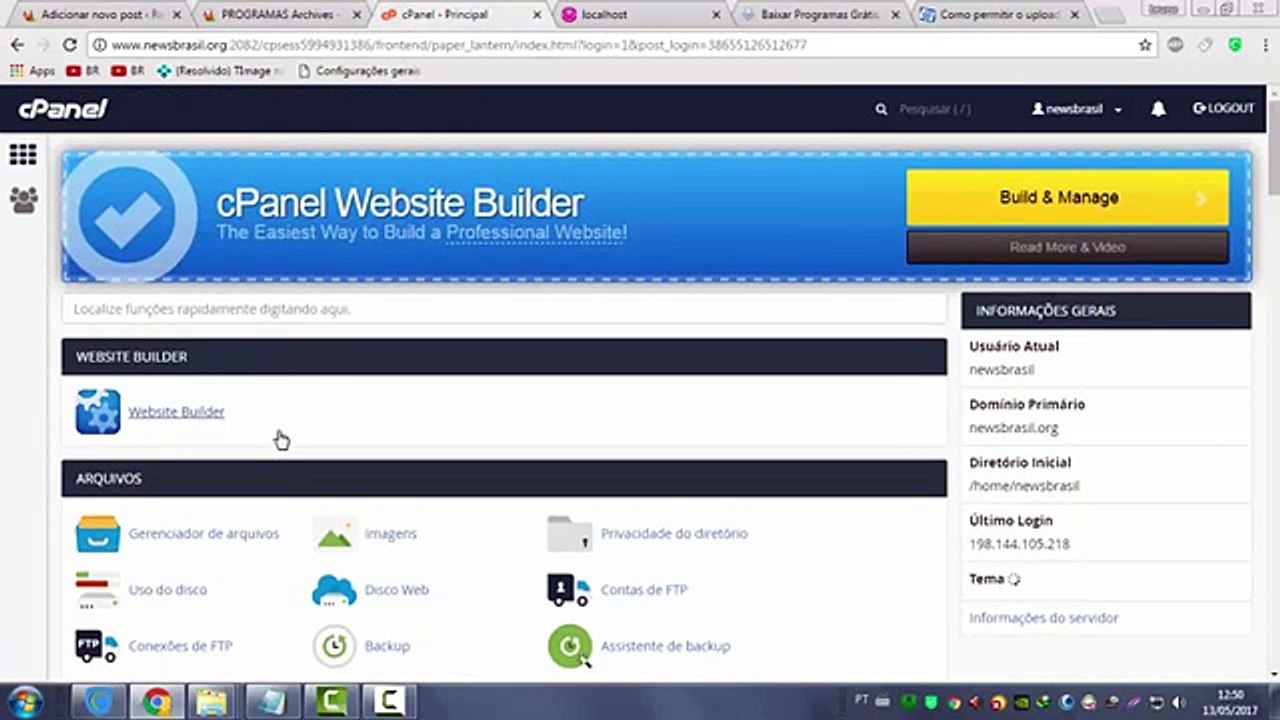Screen dimensions: 1280x720
Task: Click the cPanel logo
Action: 63,109
